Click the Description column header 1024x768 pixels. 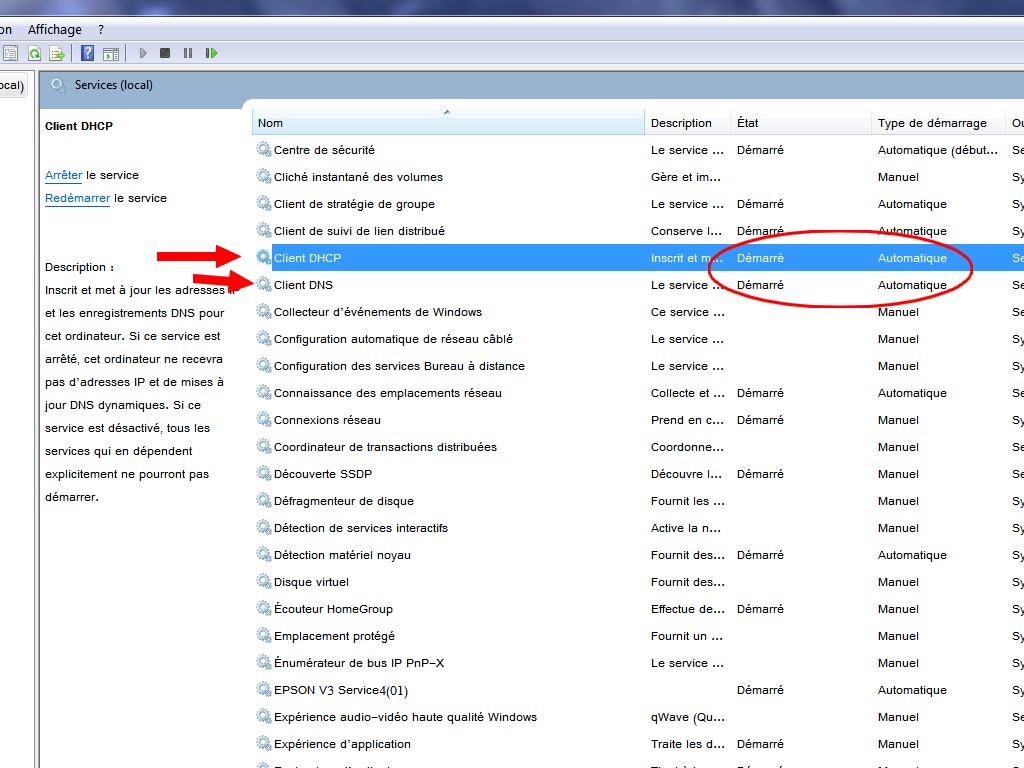pos(681,123)
